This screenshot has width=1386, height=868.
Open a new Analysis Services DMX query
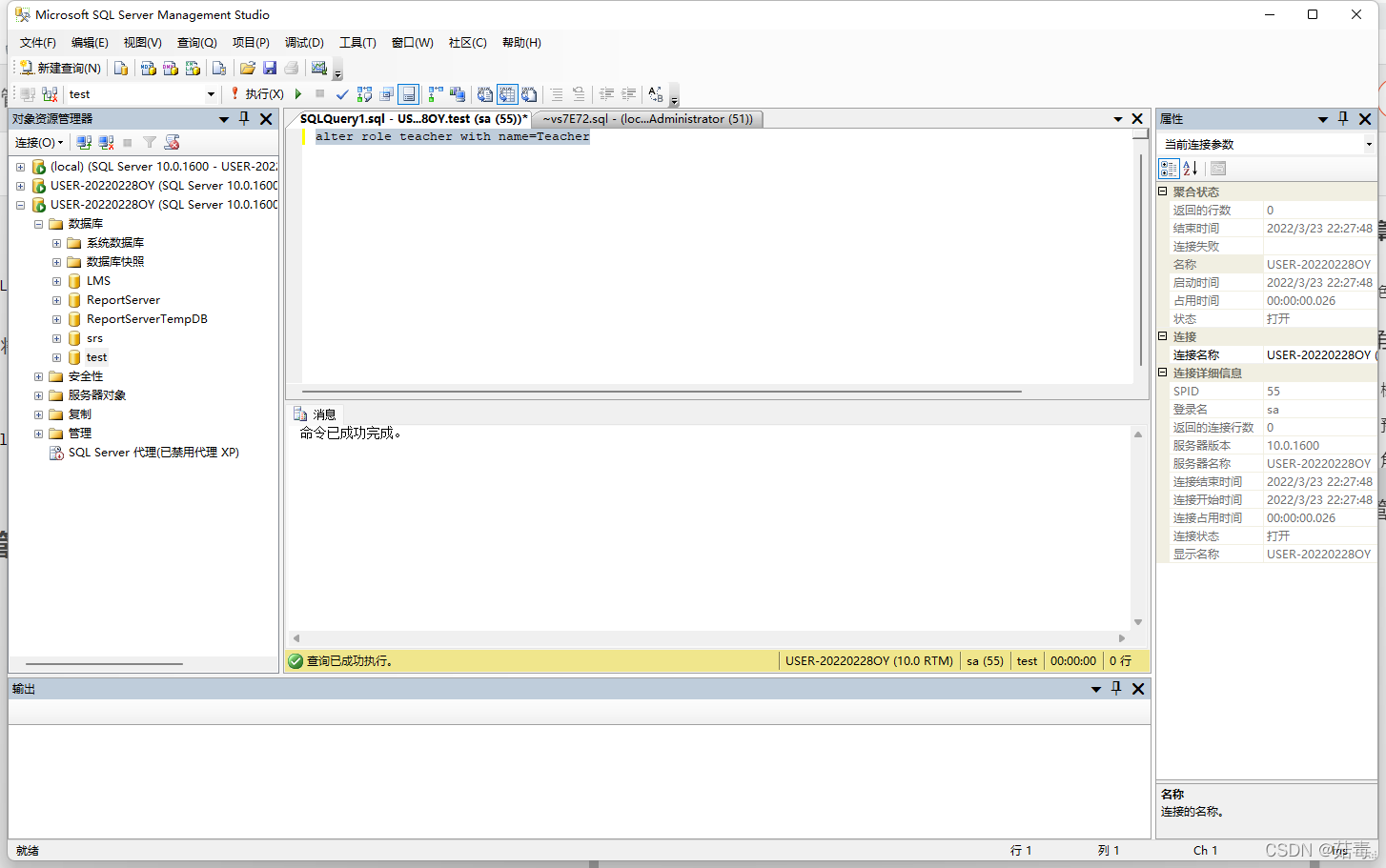[x=171, y=68]
